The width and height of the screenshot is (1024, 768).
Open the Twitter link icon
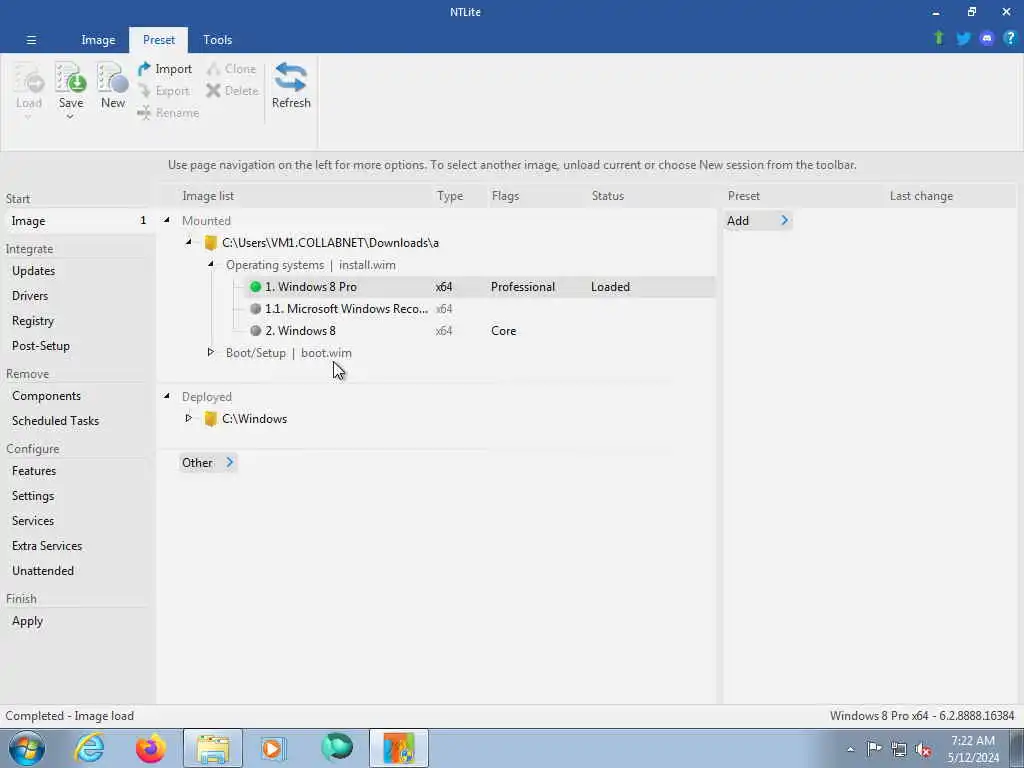coord(963,39)
